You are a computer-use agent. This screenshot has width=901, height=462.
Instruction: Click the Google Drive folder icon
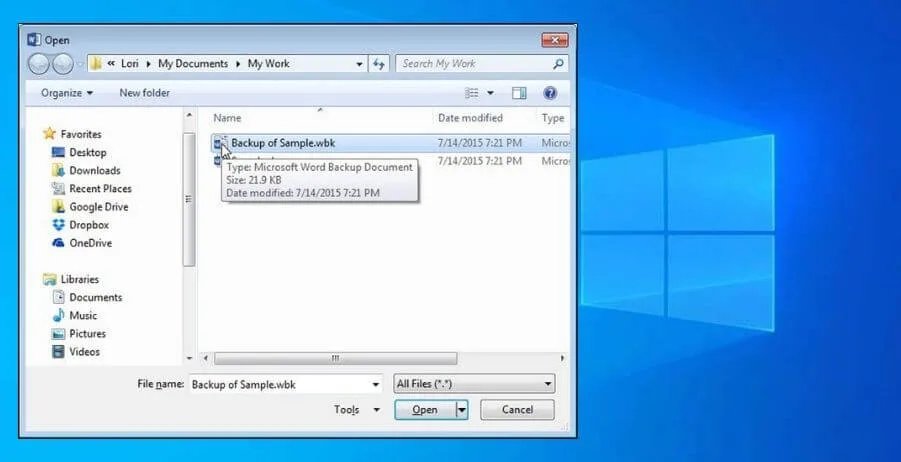point(58,206)
